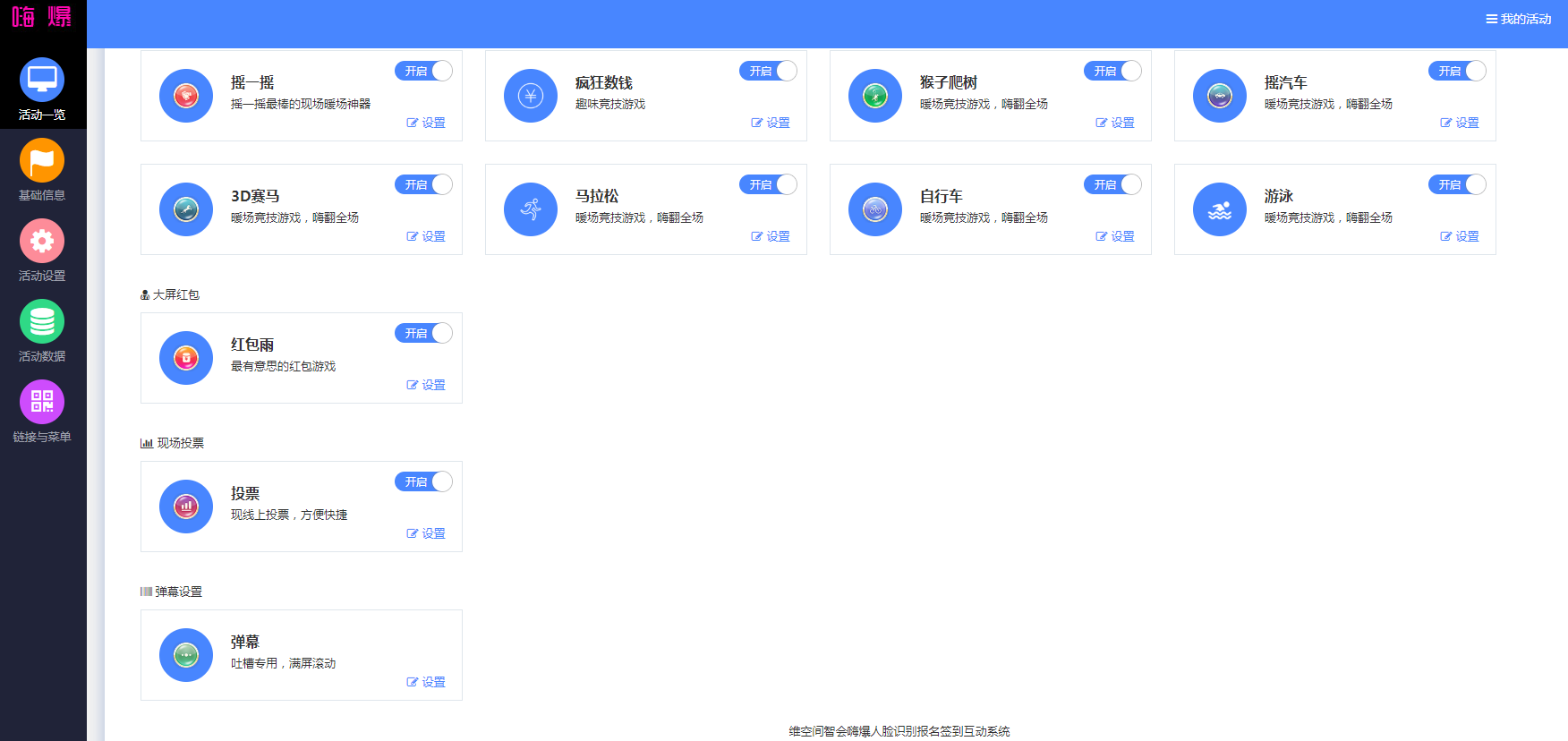
Task: Select the 活动一览 sidebar label
Action: click(x=42, y=115)
